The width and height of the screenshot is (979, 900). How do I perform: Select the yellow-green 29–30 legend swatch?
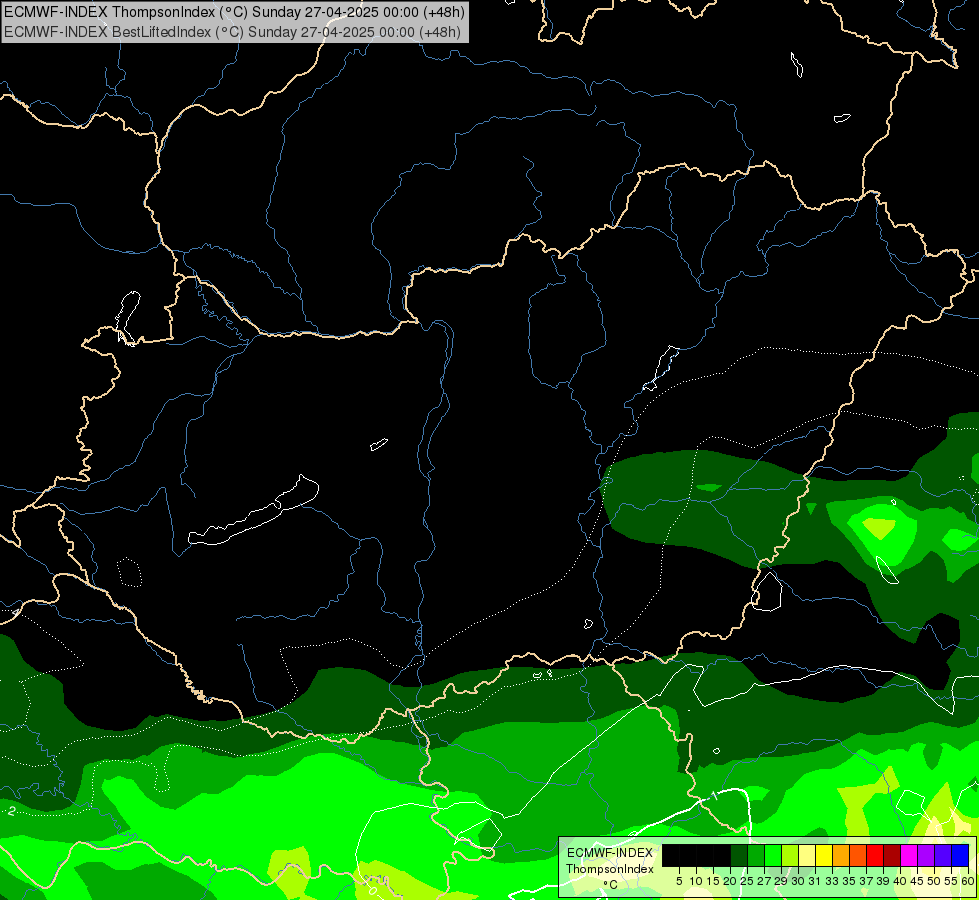point(790,856)
